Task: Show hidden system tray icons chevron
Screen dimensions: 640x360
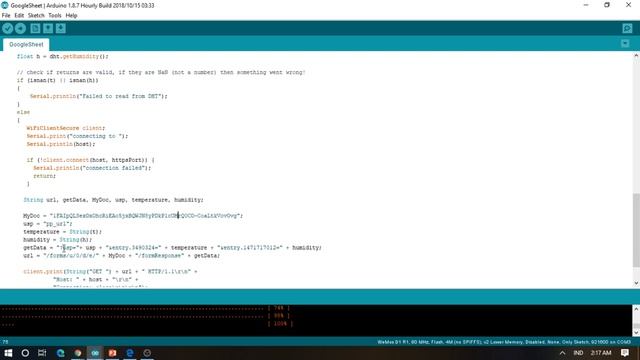Action: pyautogui.click(x=562, y=353)
